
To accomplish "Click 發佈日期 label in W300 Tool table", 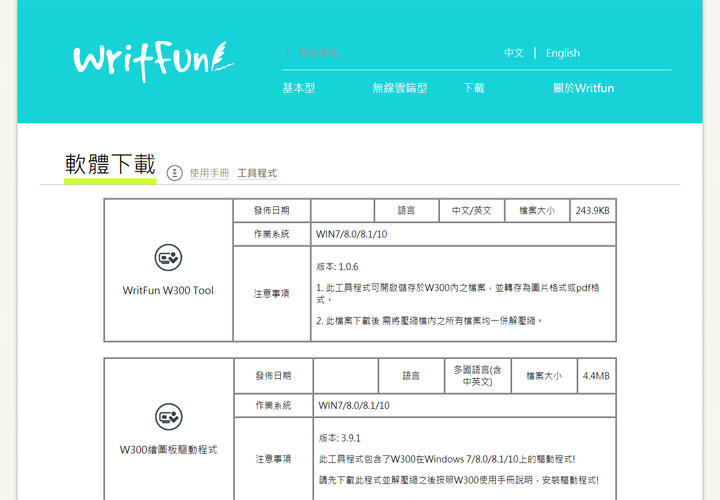I will 272,211.
